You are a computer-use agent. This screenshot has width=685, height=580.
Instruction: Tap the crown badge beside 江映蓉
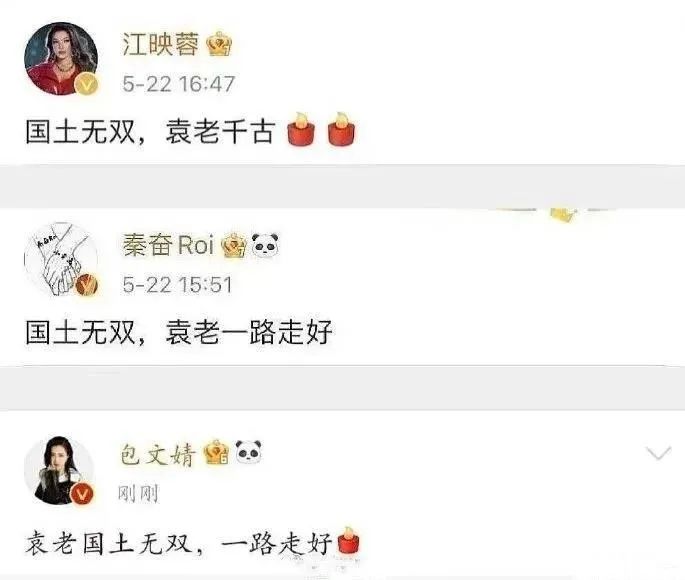[219, 44]
